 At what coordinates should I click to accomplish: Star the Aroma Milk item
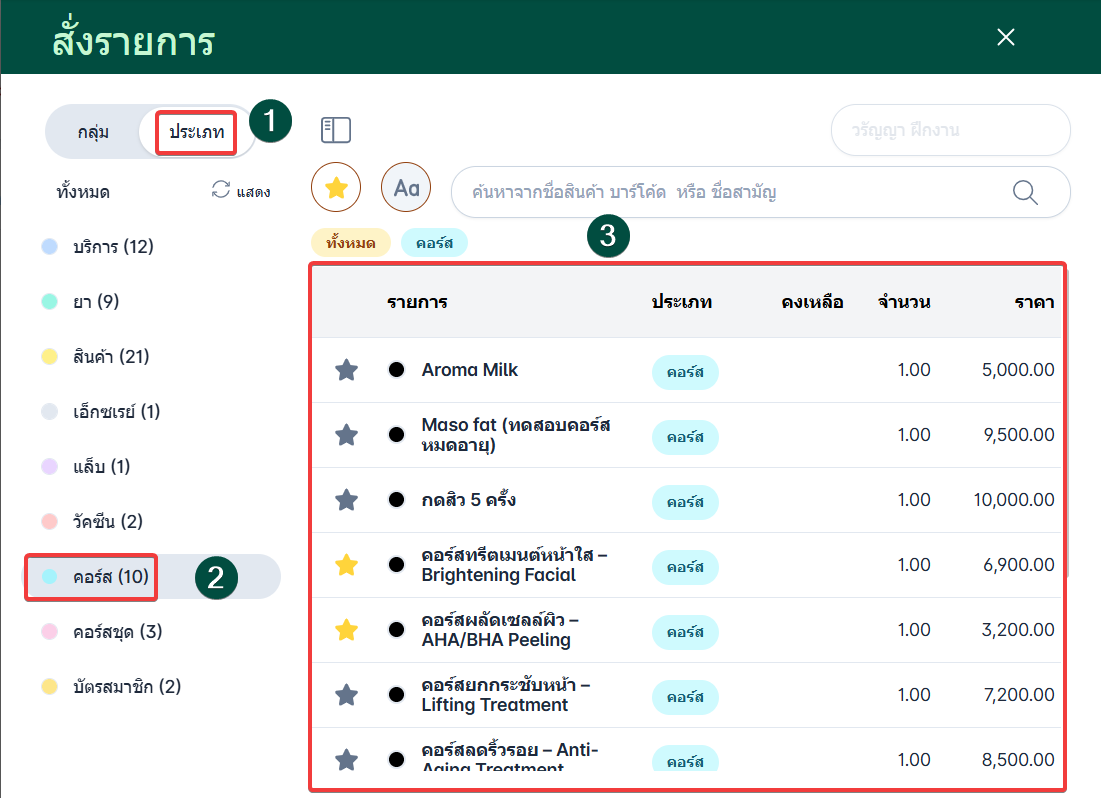point(346,370)
